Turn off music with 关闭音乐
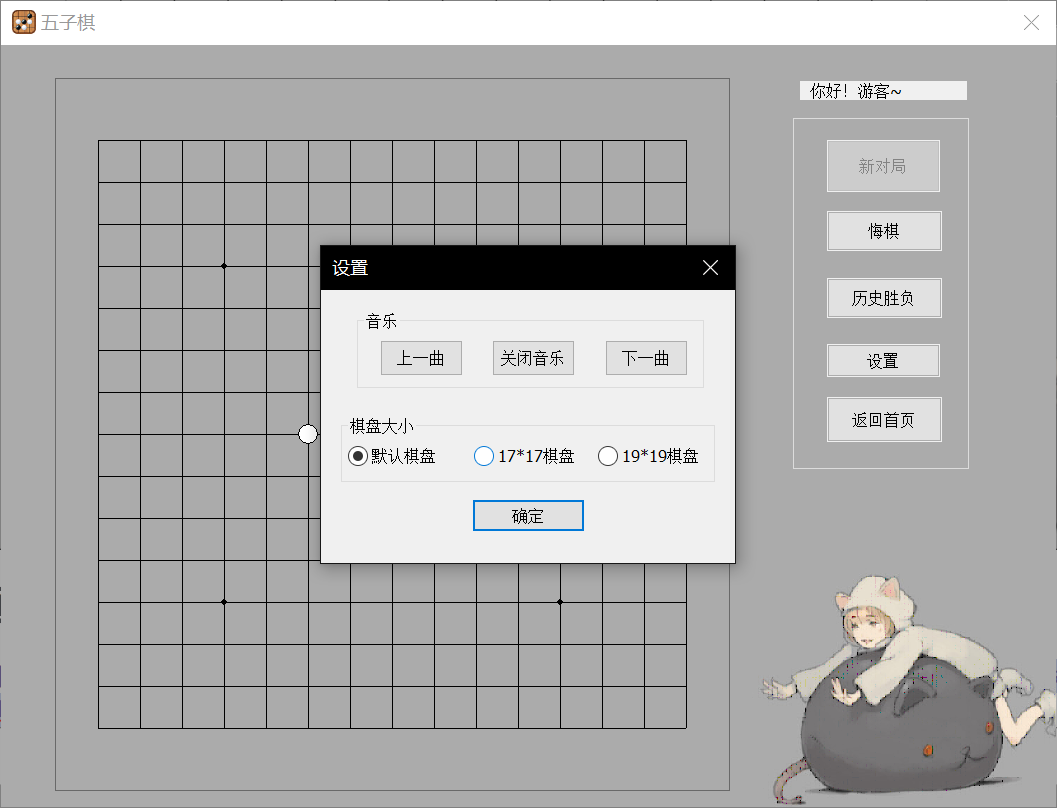Image resolution: width=1057 pixels, height=808 pixels. [x=533, y=358]
